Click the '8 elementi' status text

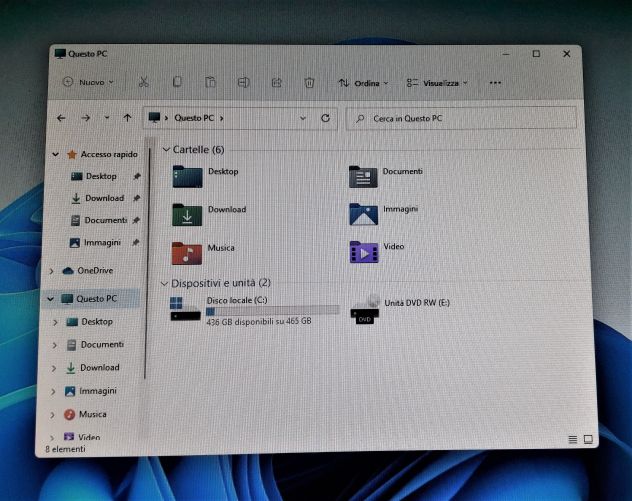[65, 449]
